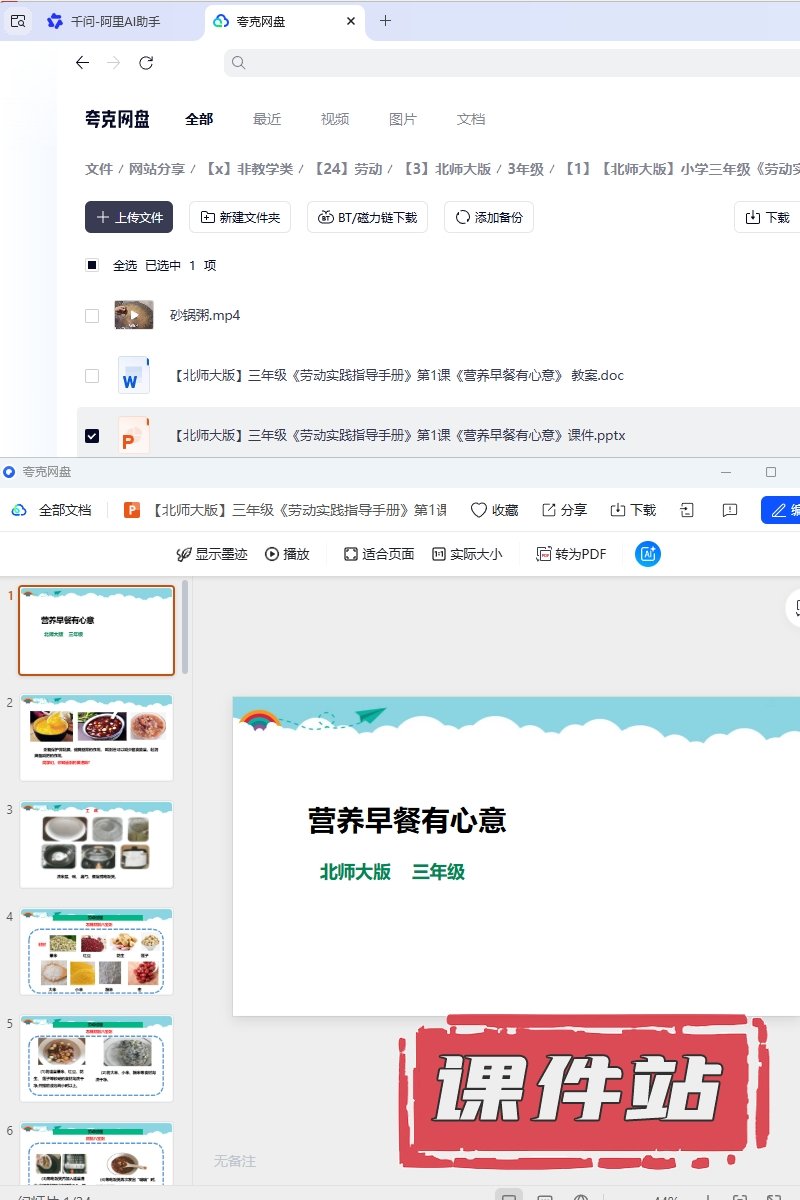Screen dimensions: 800x1200
Task: Select slide 3 thumbnail in panel
Action: click(96, 845)
